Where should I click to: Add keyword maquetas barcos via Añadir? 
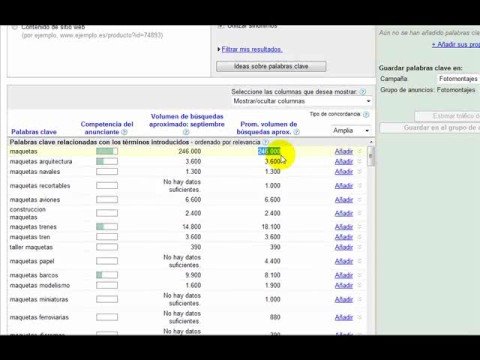[344, 275]
